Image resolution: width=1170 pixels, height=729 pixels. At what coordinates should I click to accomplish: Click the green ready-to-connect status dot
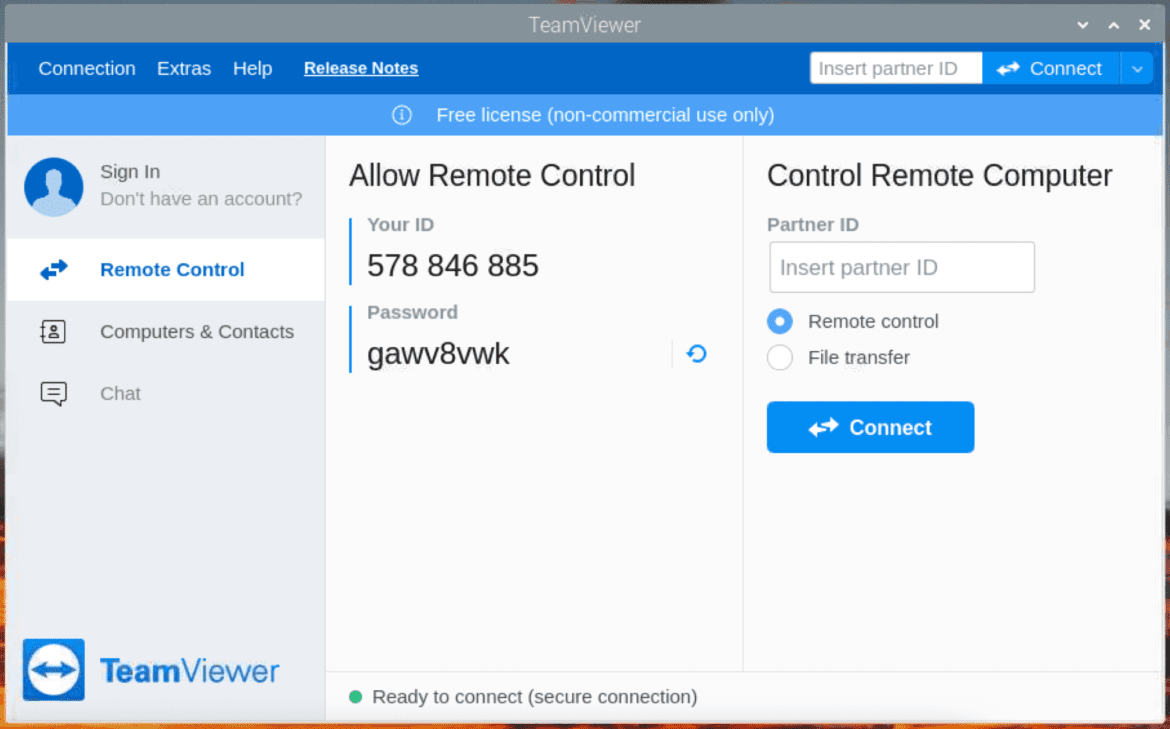click(355, 697)
